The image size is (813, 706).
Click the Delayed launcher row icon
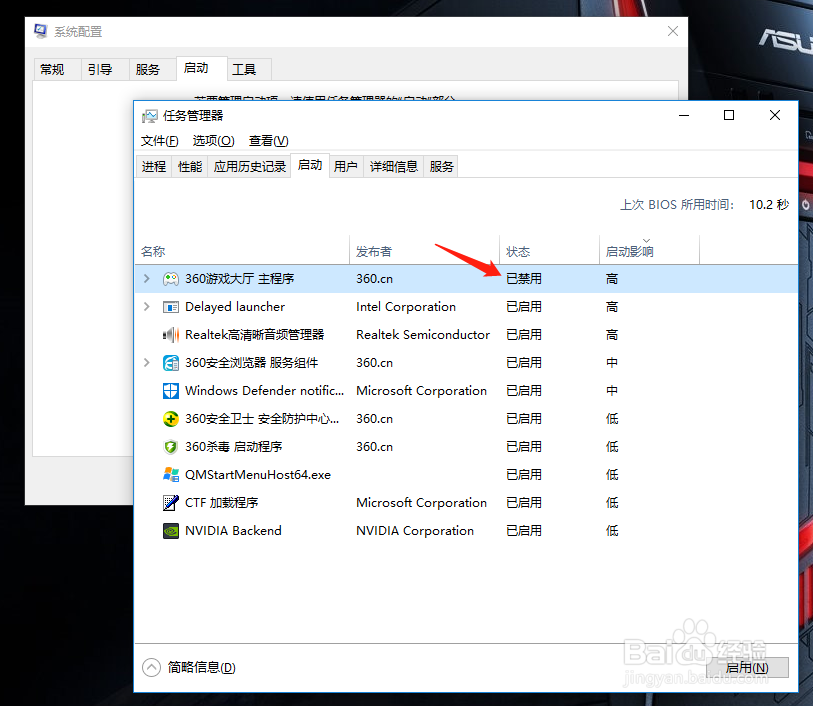tap(171, 307)
